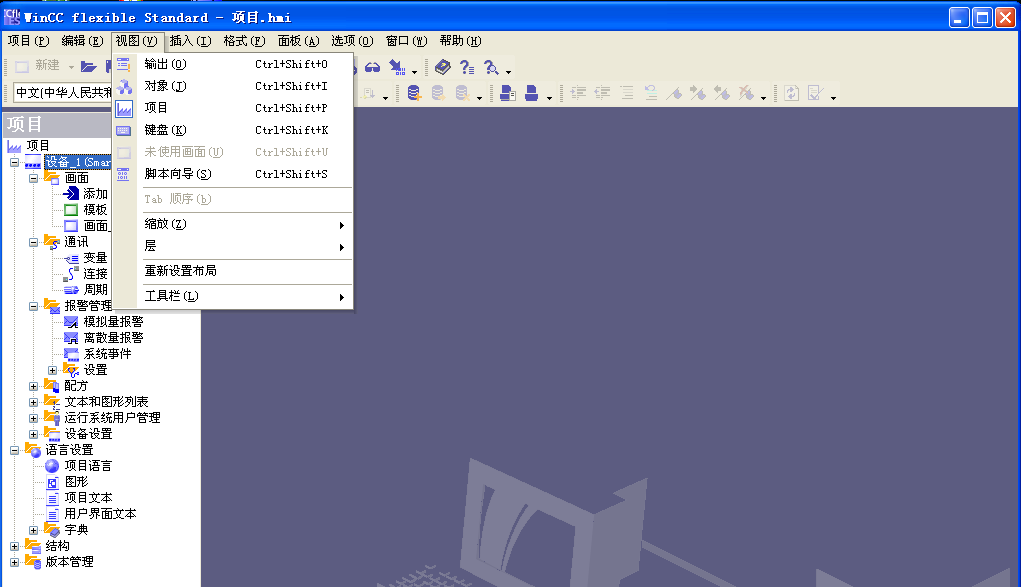The height and width of the screenshot is (587, 1021).
Task: Collapse the 报警管理 alarm management folder
Action: (33, 306)
